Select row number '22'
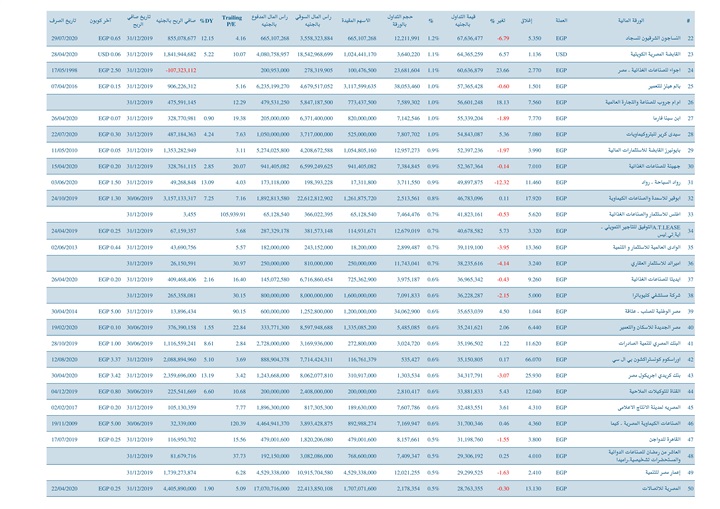Screen dimensions: 720x509 pos(691,39)
